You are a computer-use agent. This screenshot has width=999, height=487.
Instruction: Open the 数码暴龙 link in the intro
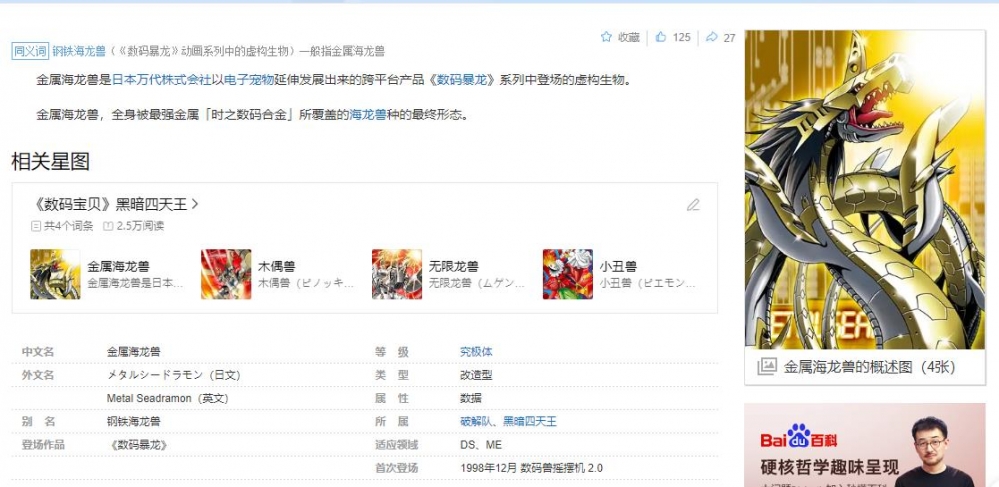click(462, 80)
